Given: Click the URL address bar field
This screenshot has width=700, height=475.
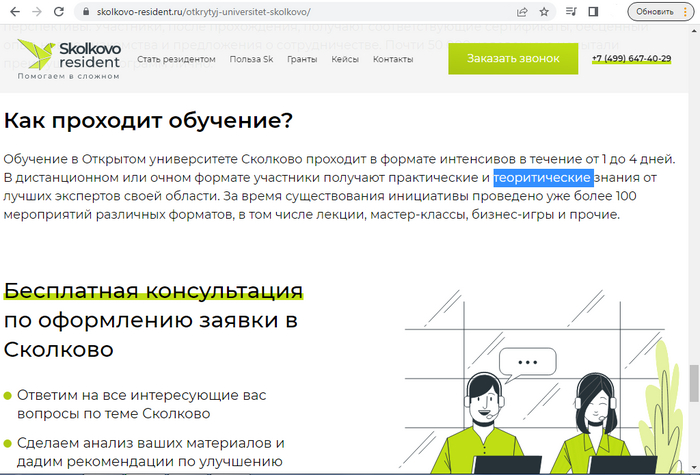Looking at the screenshot, I should [x=300, y=12].
